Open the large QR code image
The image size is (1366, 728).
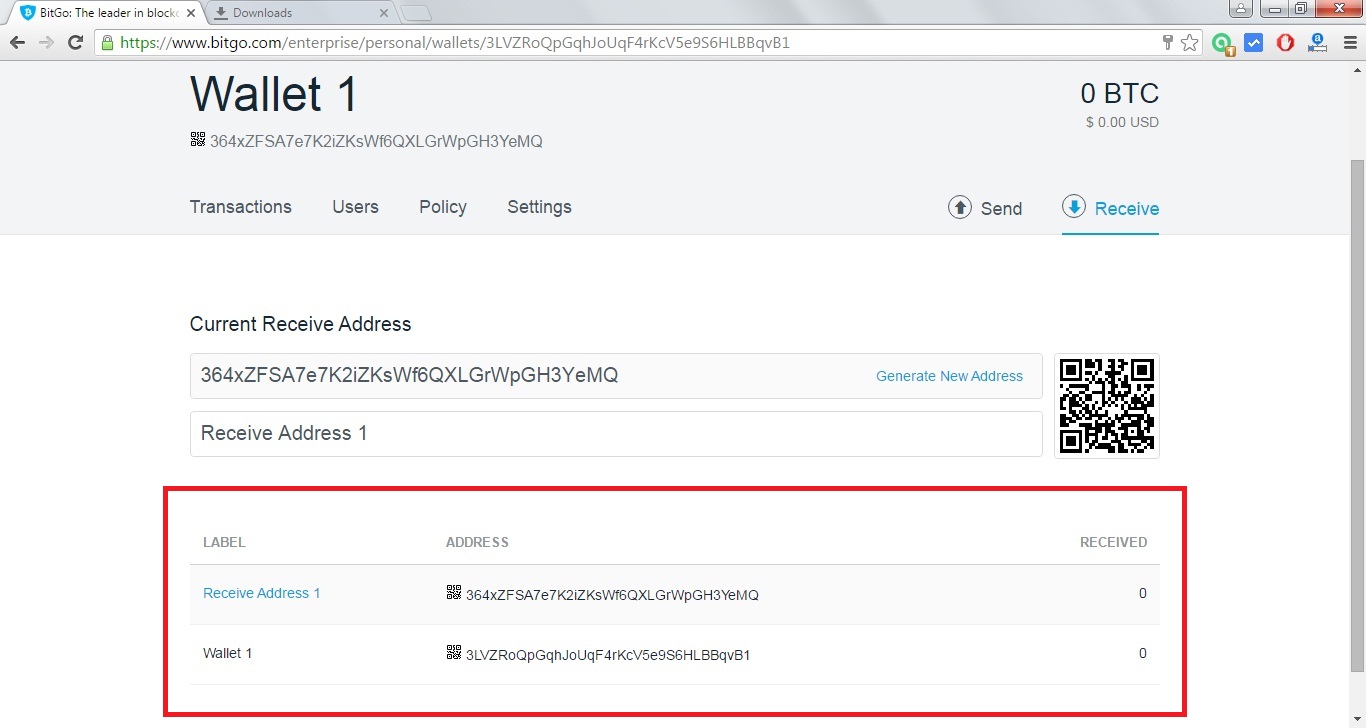pos(1107,405)
